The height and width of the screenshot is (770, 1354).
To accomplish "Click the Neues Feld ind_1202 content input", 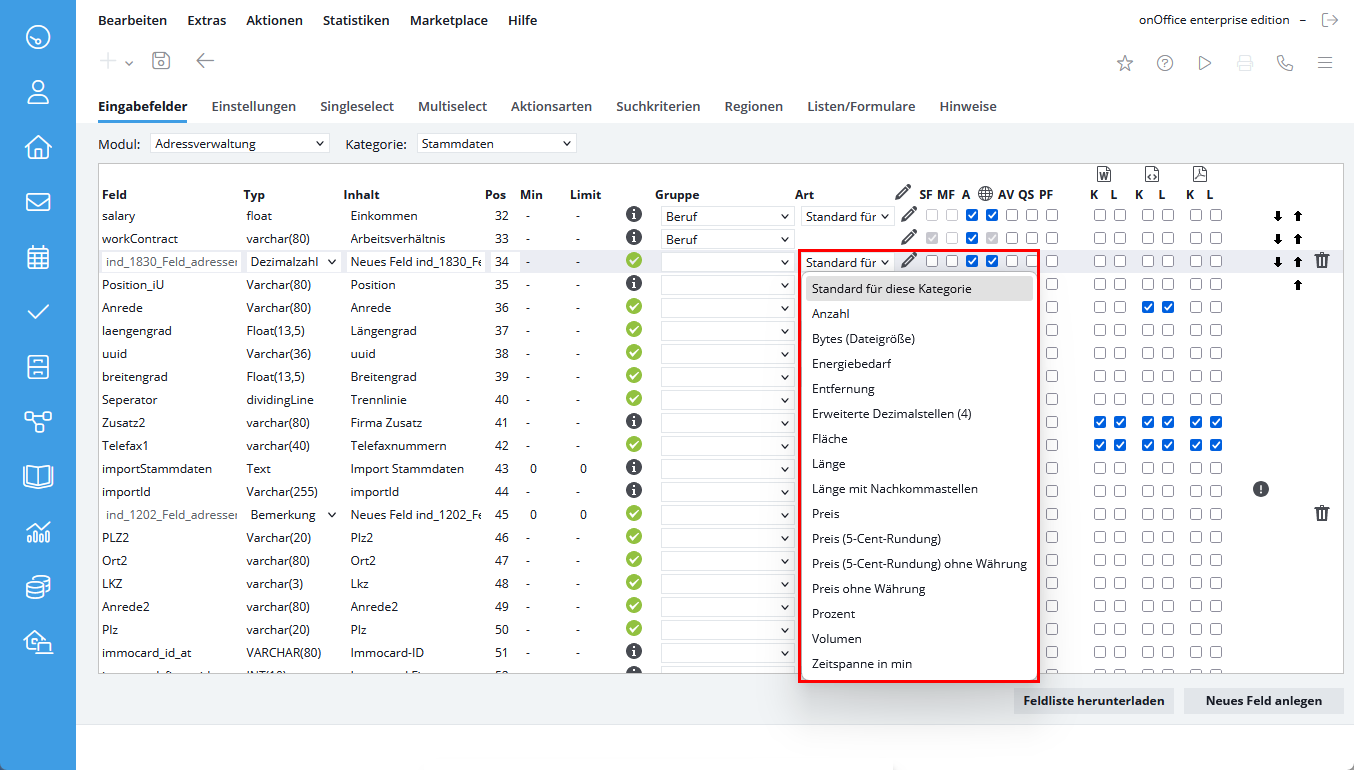I will pos(416,515).
